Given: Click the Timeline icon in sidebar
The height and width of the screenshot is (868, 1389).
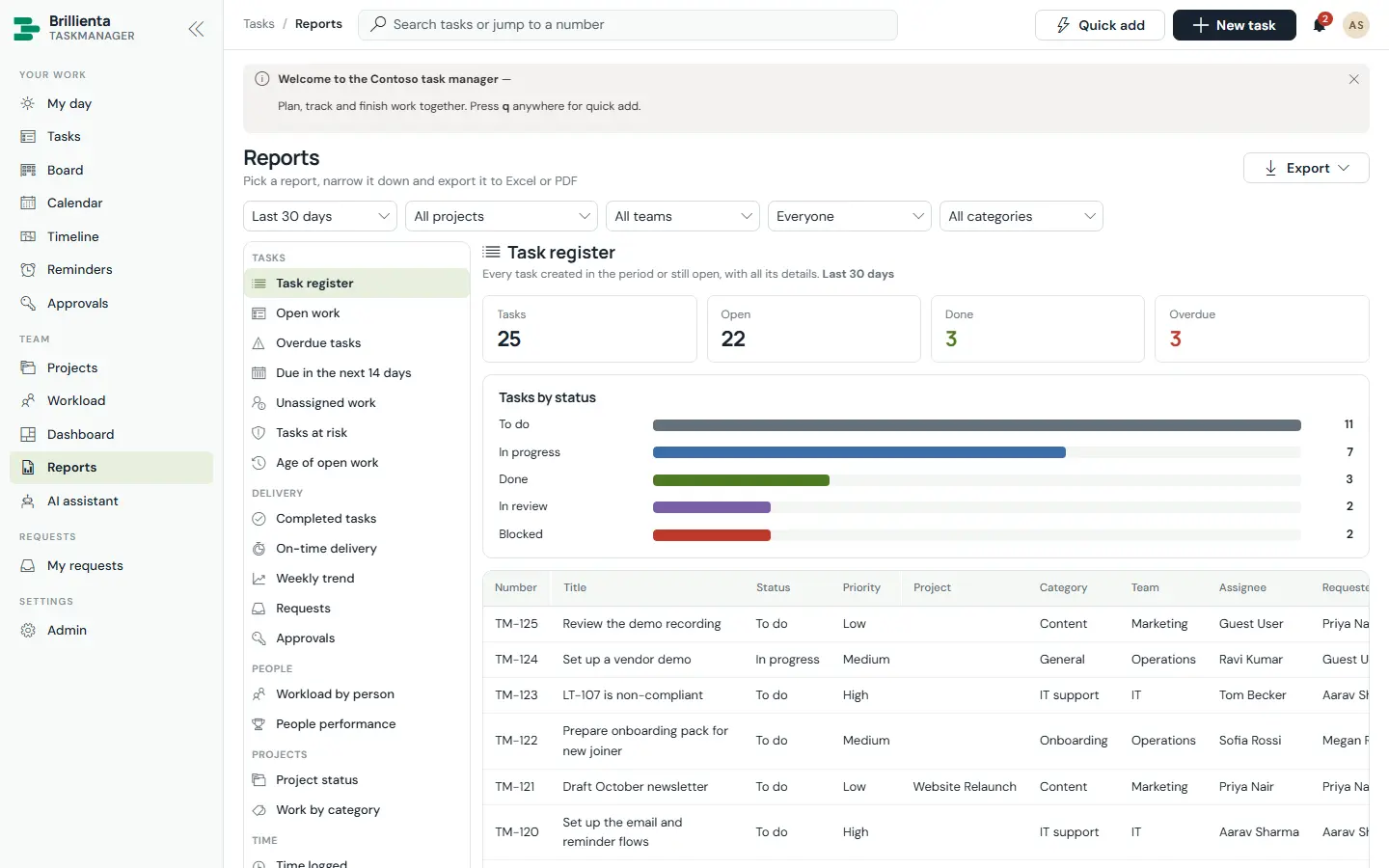Looking at the screenshot, I should [28, 236].
